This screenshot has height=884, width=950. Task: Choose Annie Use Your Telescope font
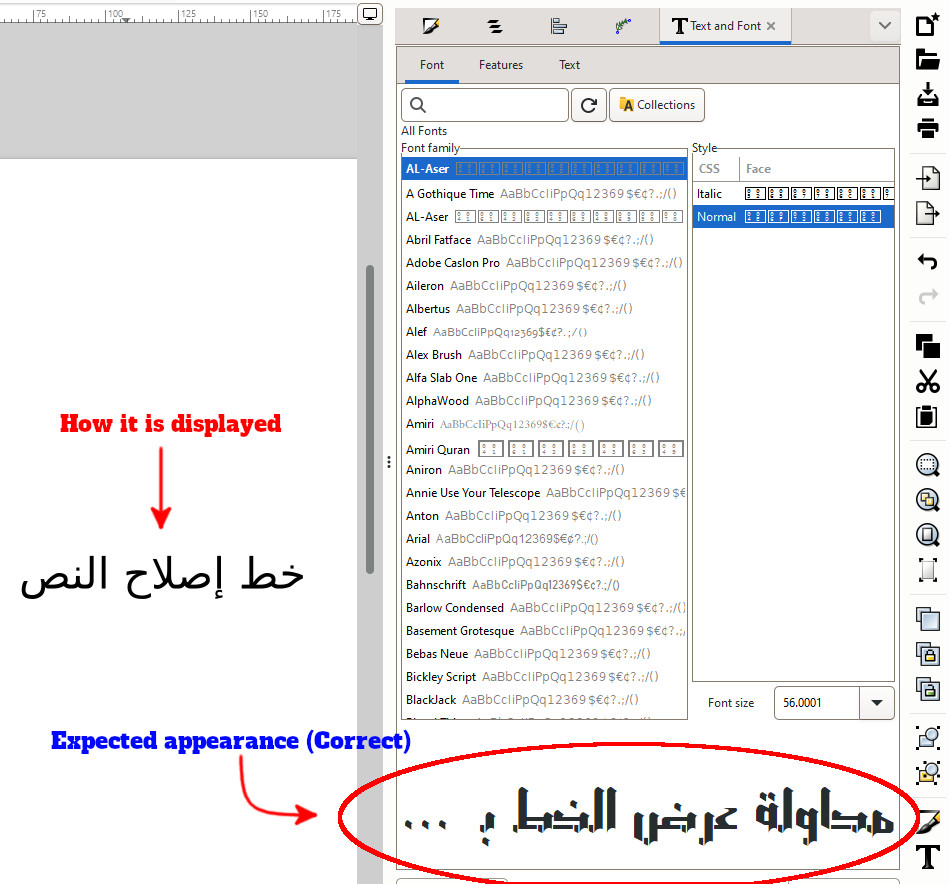pyautogui.click(x=544, y=493)
